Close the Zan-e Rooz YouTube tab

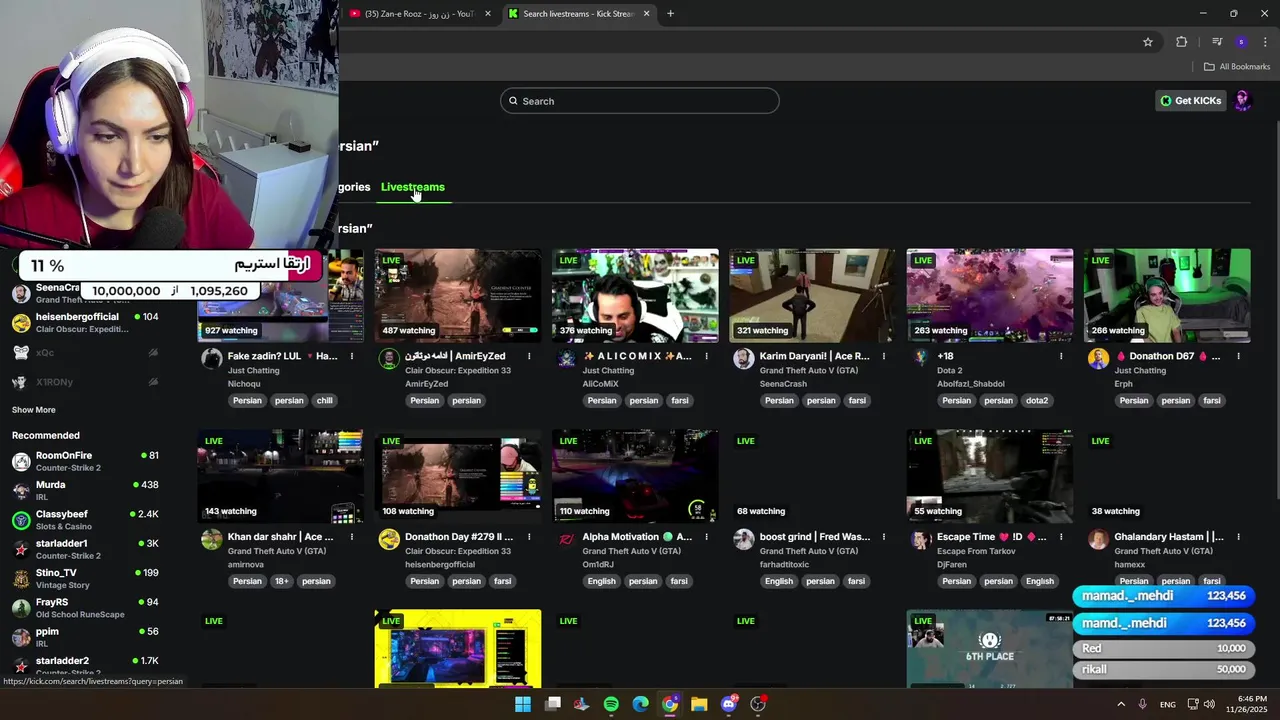(488, 14)
